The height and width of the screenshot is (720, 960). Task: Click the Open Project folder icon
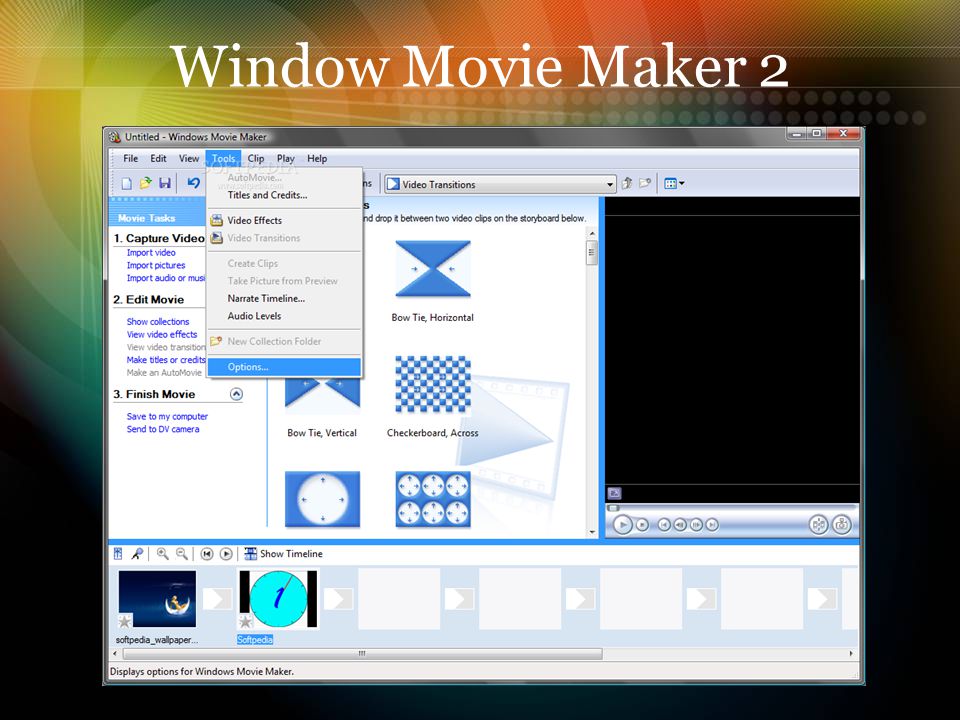[145, 183]
